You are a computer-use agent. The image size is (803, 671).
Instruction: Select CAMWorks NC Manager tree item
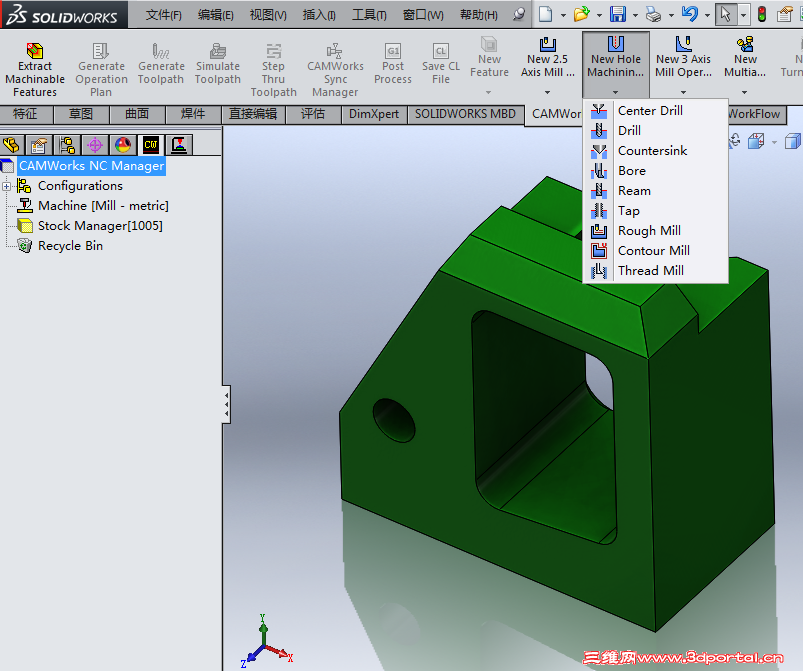coord(92,166)
